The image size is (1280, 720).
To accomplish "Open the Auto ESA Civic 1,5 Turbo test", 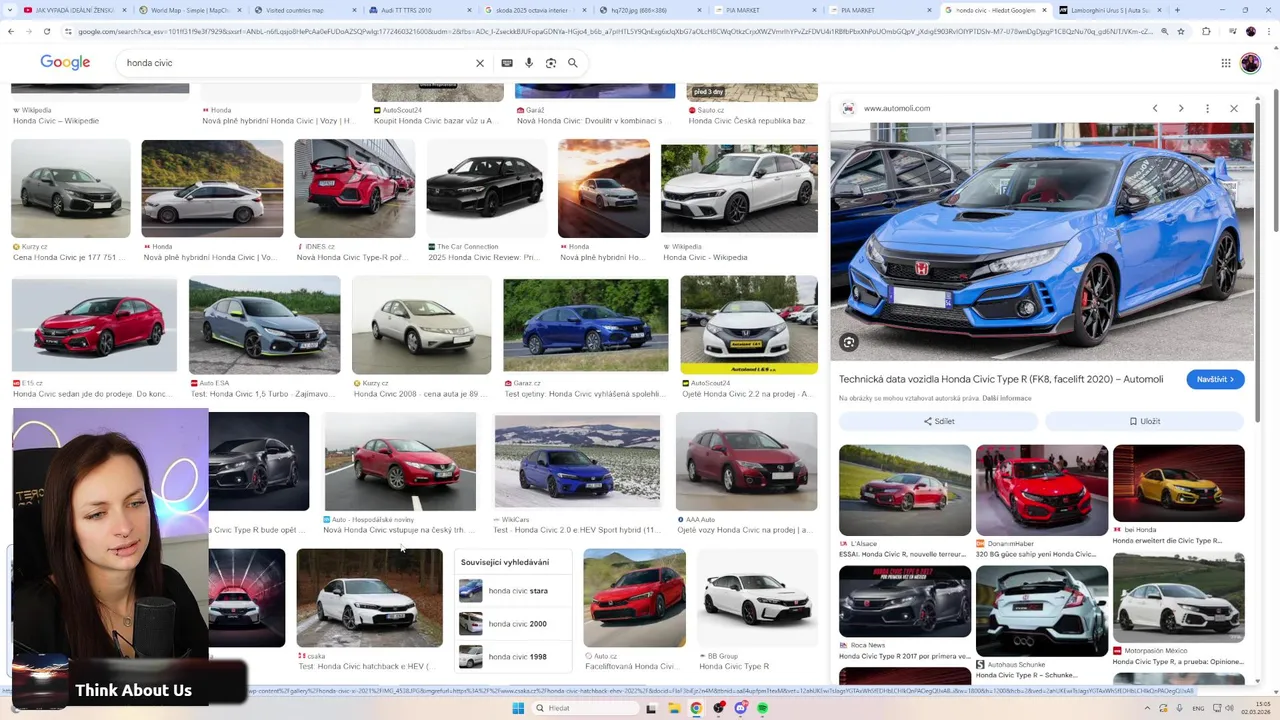I will [x=264, y=325].
